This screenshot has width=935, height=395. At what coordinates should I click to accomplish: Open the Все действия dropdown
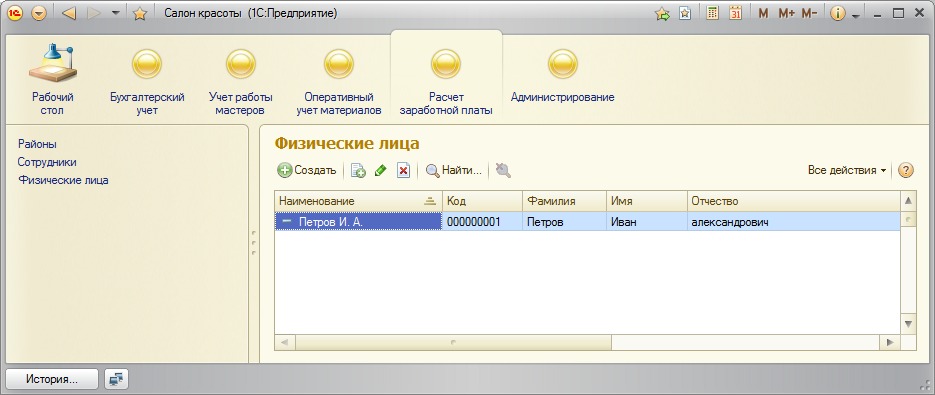pyautogui.click(x=847, y=171)
